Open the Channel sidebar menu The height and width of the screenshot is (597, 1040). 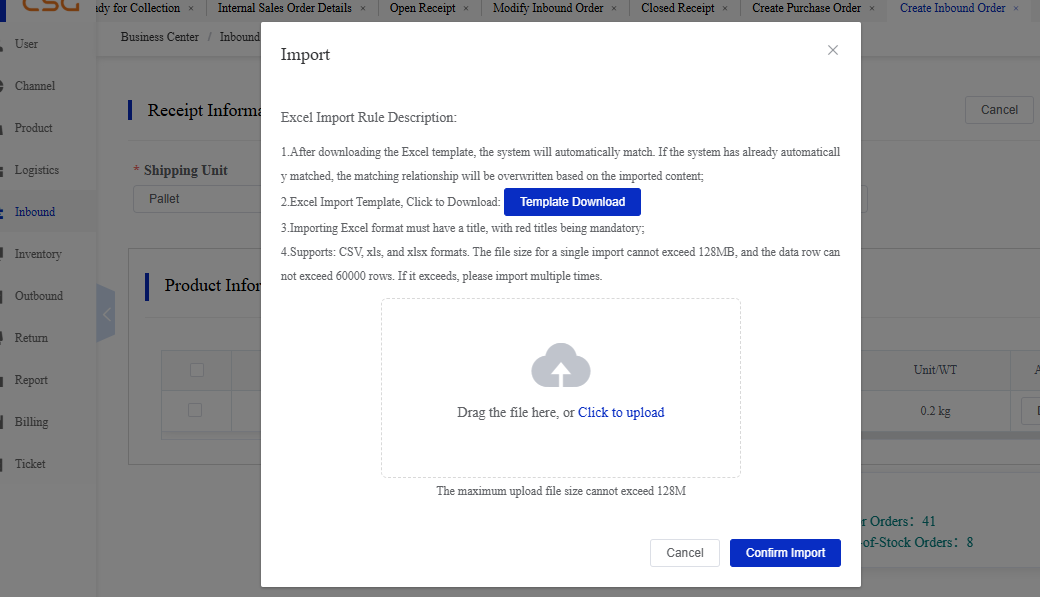tap(34, 86)
